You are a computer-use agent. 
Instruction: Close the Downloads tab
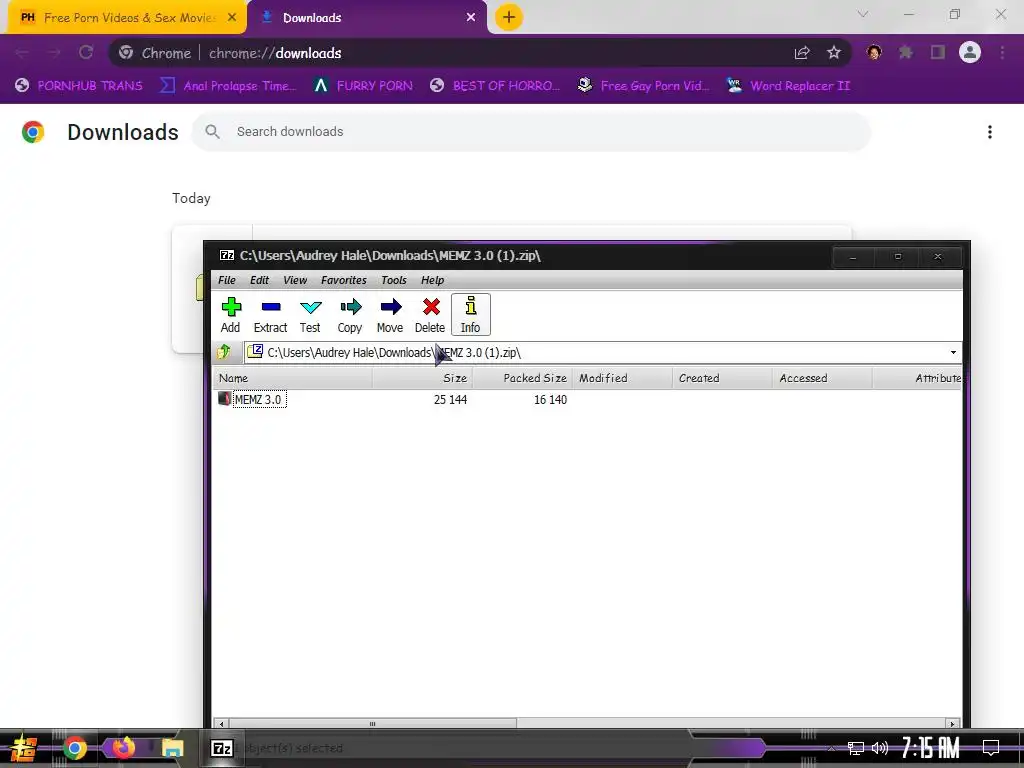(x=471, y=18)
